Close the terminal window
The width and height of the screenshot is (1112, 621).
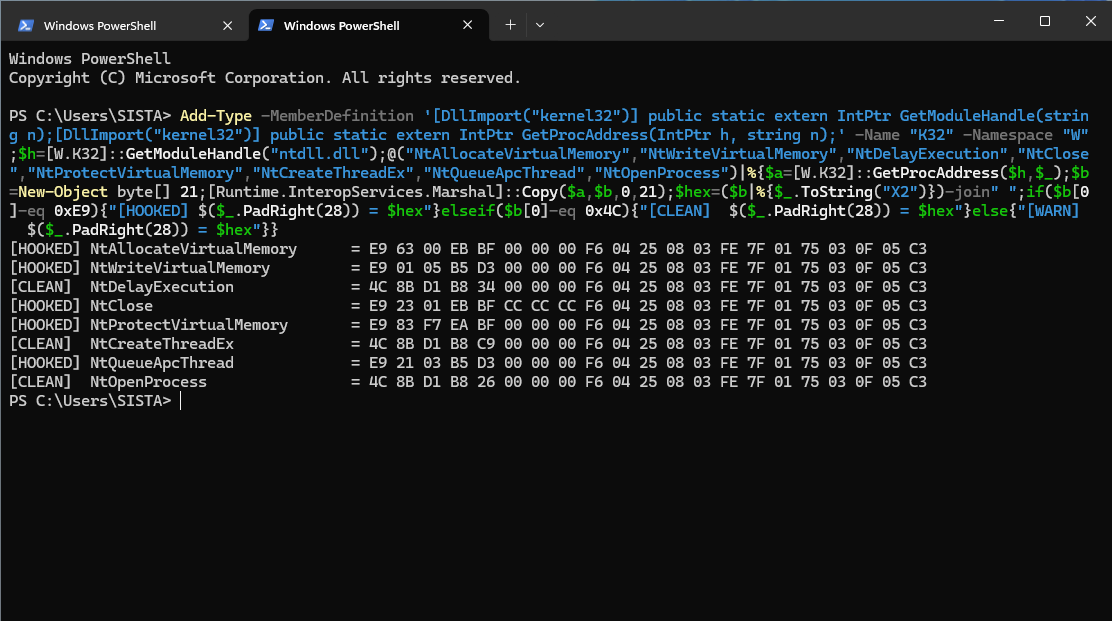(x=1091, y=21)
